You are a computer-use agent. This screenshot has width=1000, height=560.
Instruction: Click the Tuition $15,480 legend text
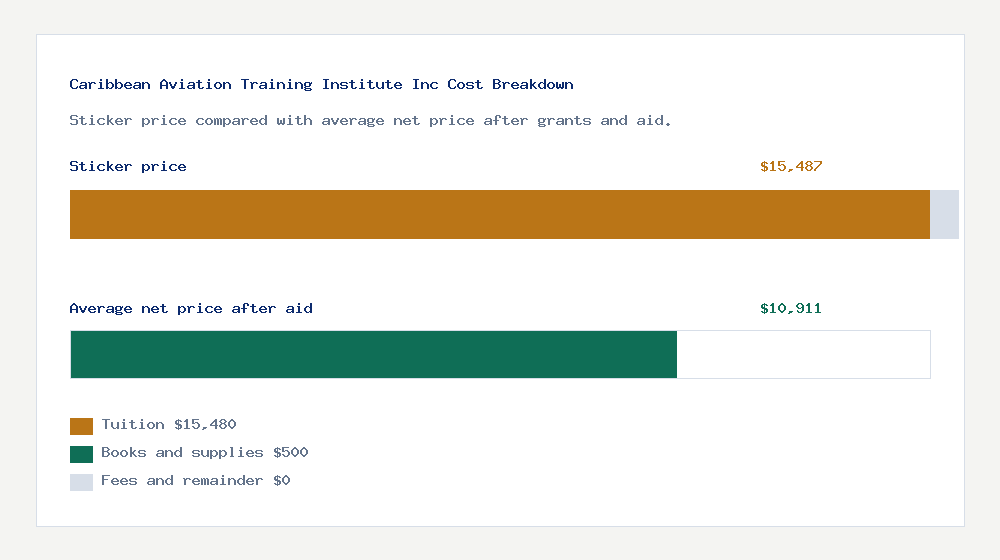pos(169,425)
